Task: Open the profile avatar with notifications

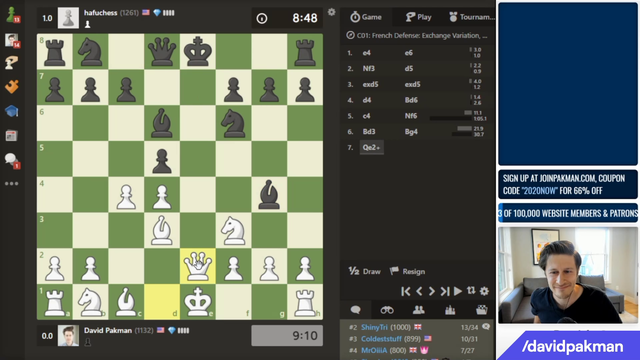Action: 12,40
